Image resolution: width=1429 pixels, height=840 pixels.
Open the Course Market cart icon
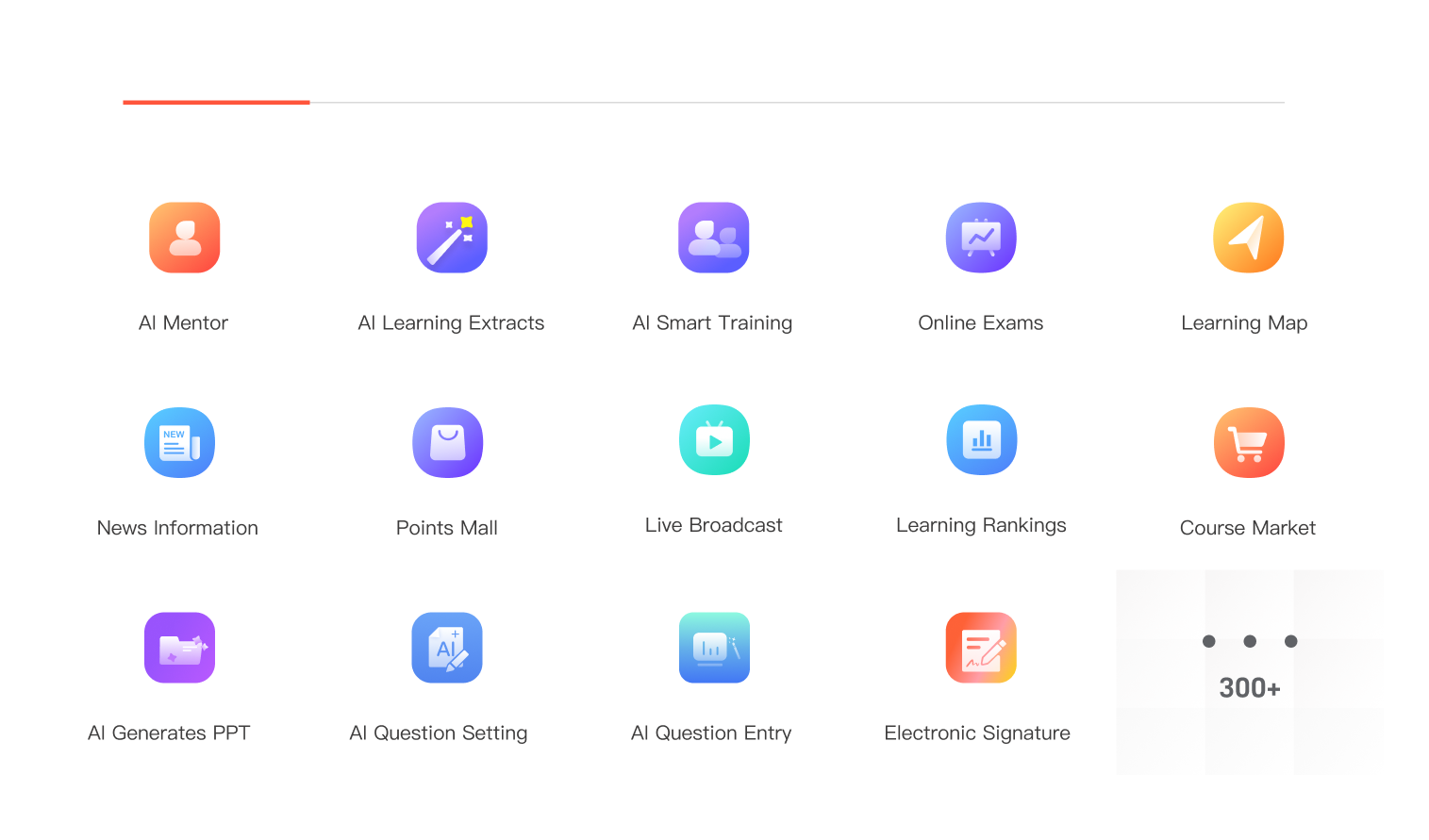click(1249, 443)
